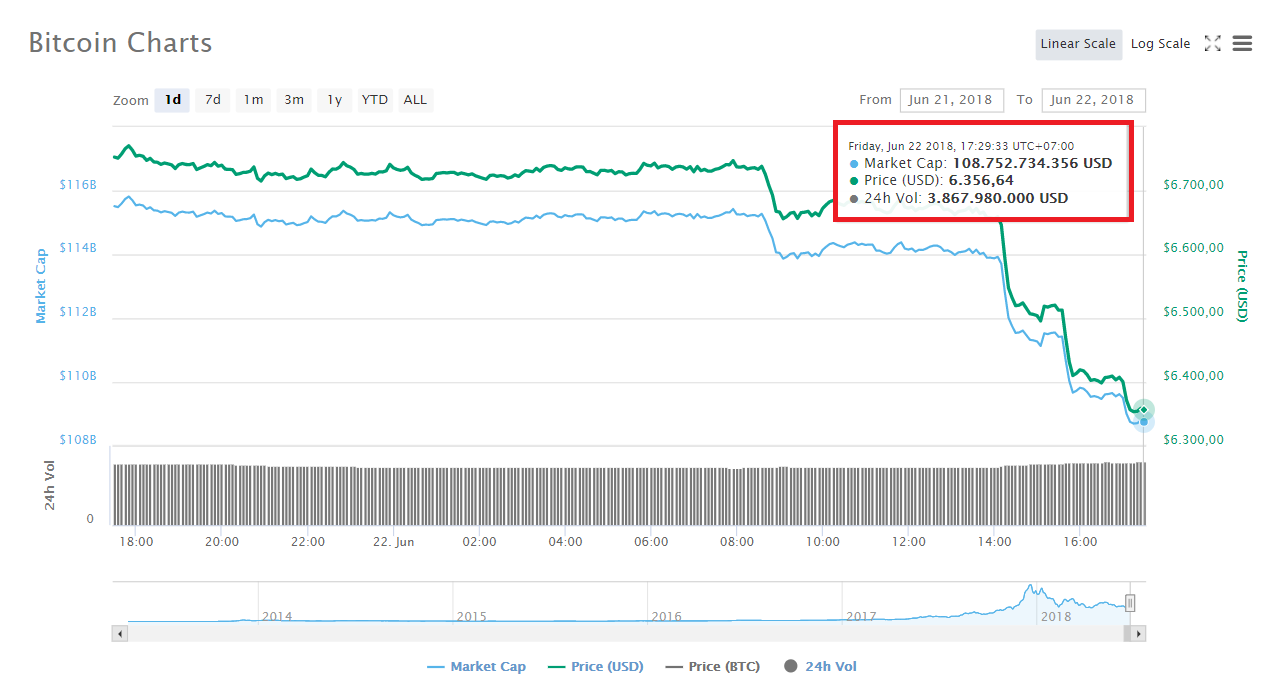Open the chart hamburger menu
Image resolution: width=1280 pixels, height=680 pixels.
[1242, 43]
